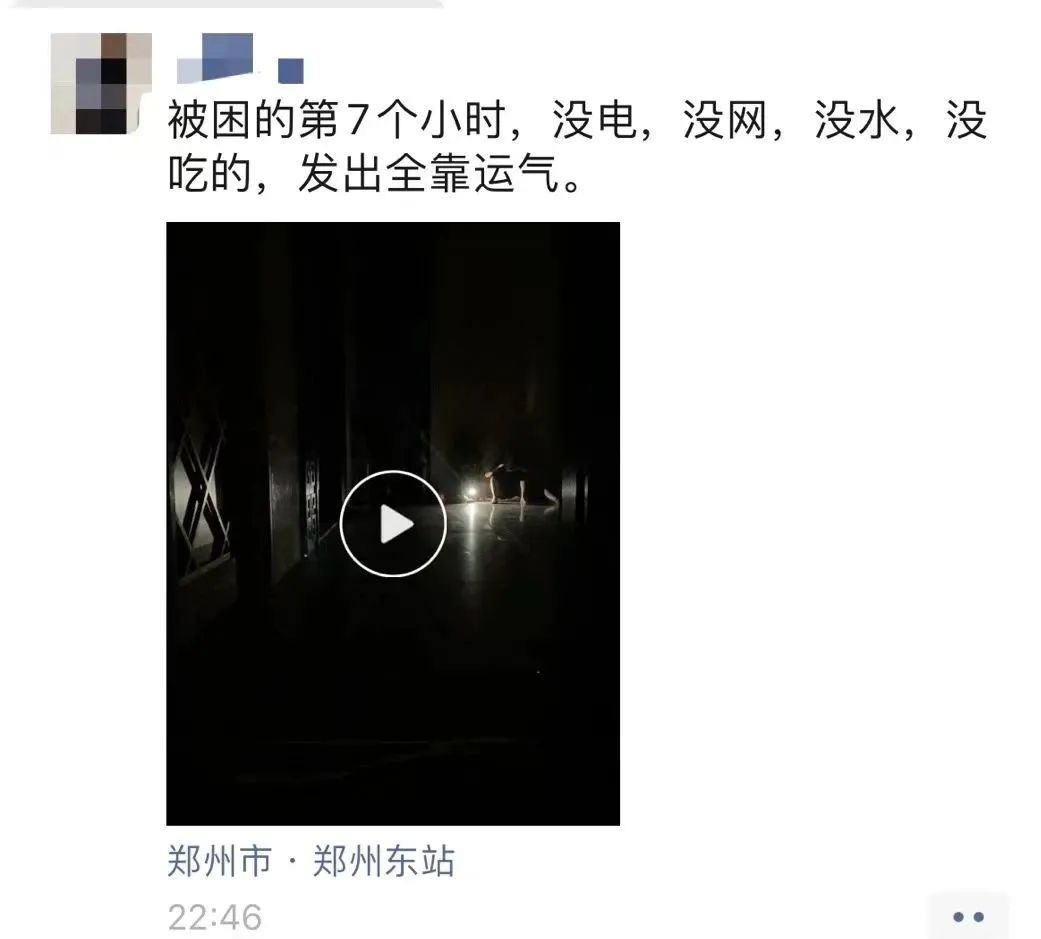
Task: Click the white triangle inside the play circle
Action: point(396,524)
